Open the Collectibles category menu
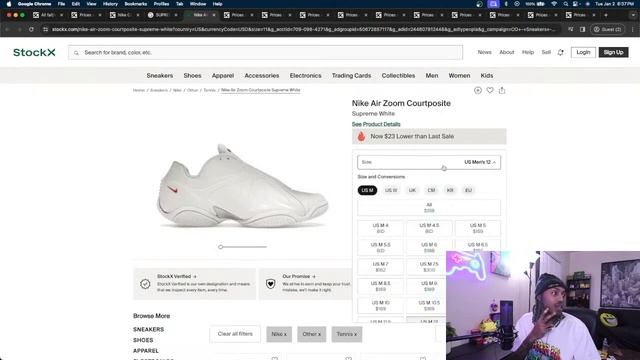This screenshot has width=640, height=360. coord(398,76)
